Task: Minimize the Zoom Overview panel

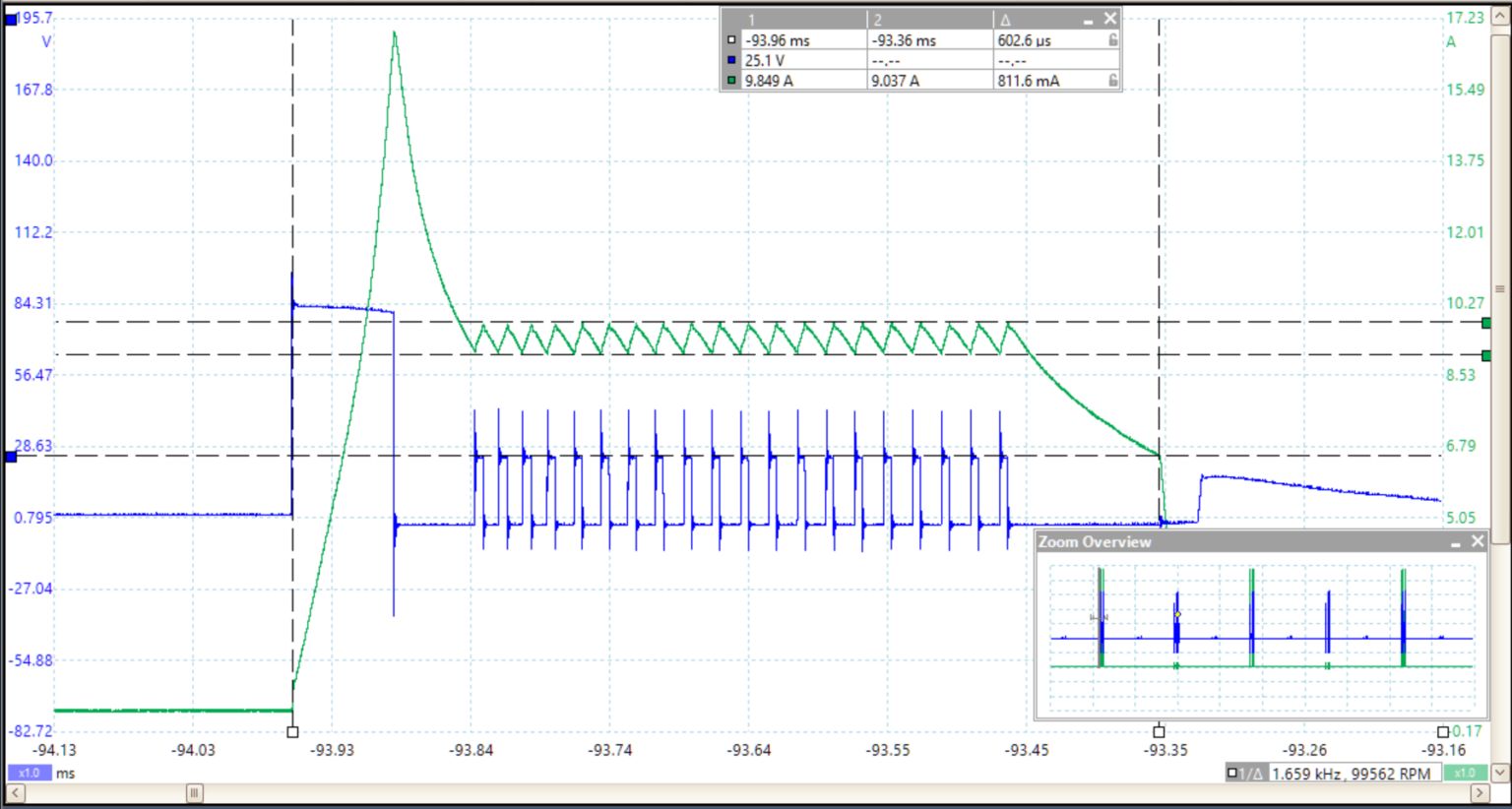Action: (x=1455, y=542)
